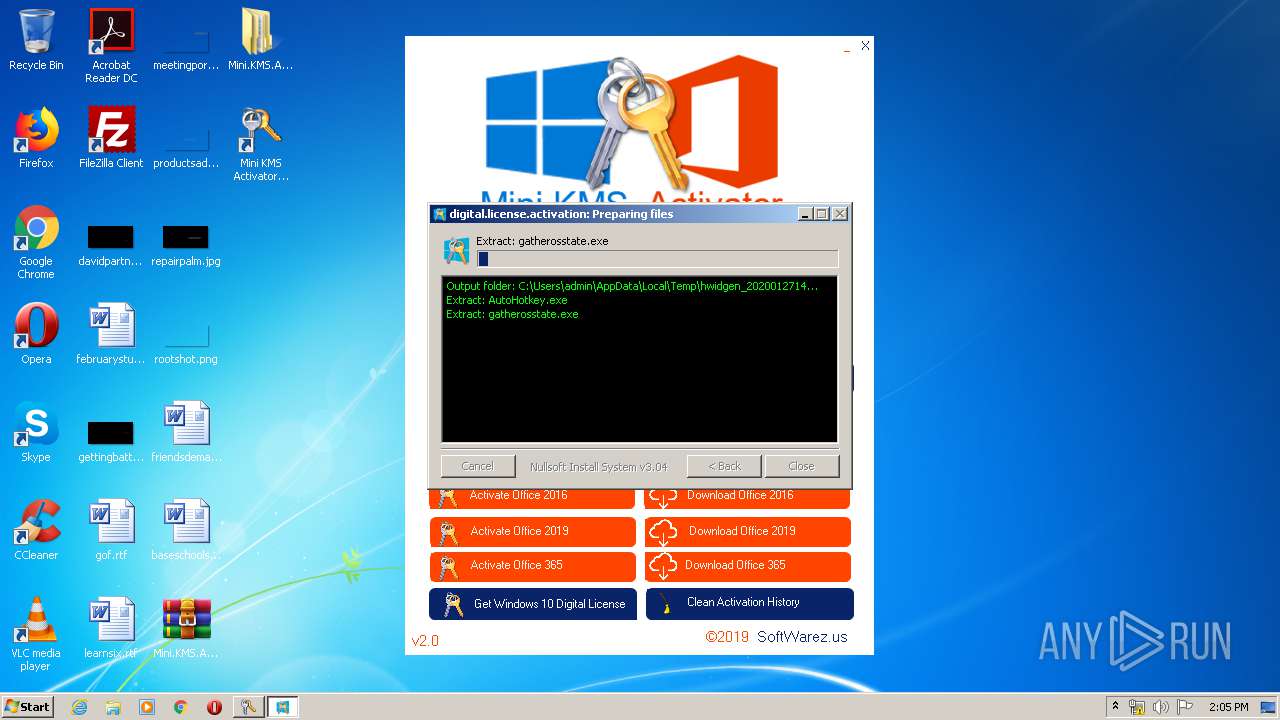Show hidden system tray icons
The width and height of the screenshot is (1280, 720).
pyautogui.click(x=1115, y=707)
